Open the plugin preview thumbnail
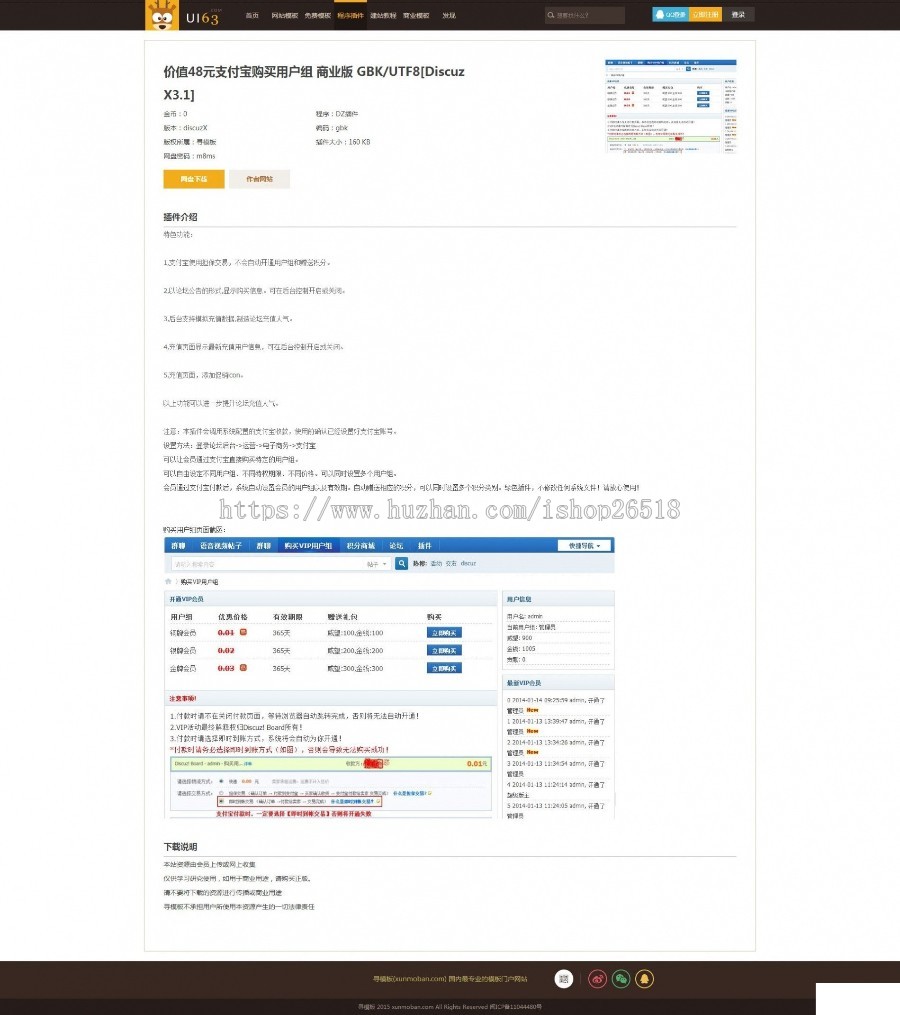This screenshot has width=900, height=1015. (x=671, y=106)
